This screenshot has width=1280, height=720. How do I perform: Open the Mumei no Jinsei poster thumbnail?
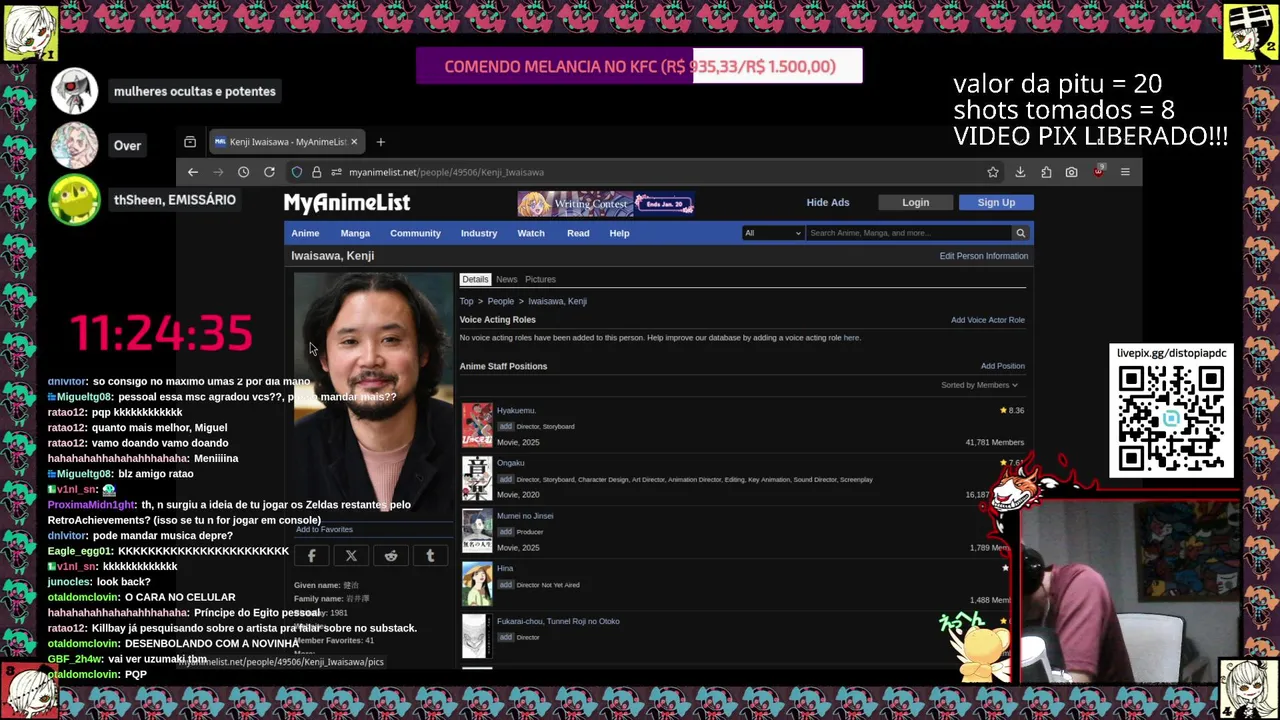click(477, 530)
